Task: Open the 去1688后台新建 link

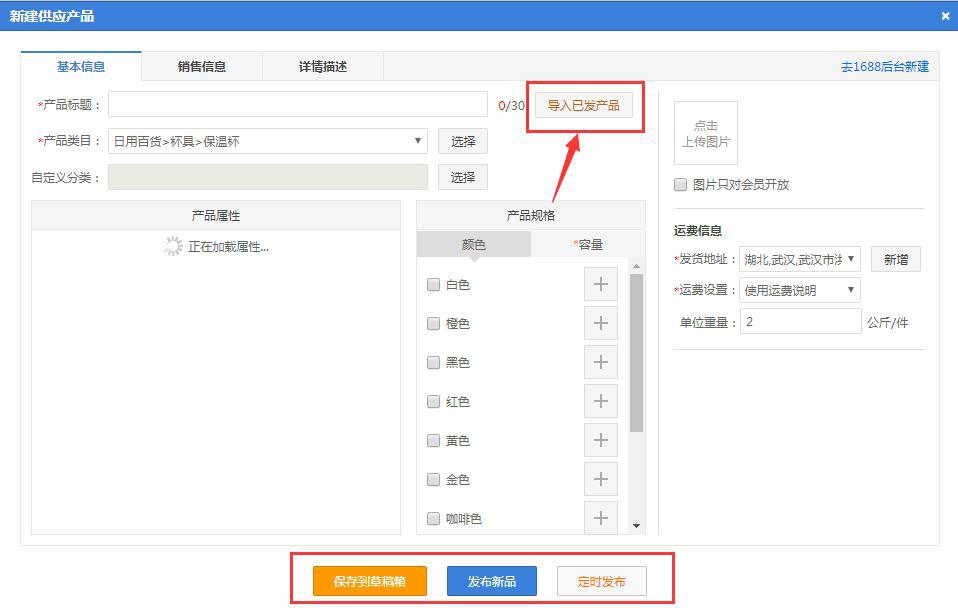Action: [885, 67]
